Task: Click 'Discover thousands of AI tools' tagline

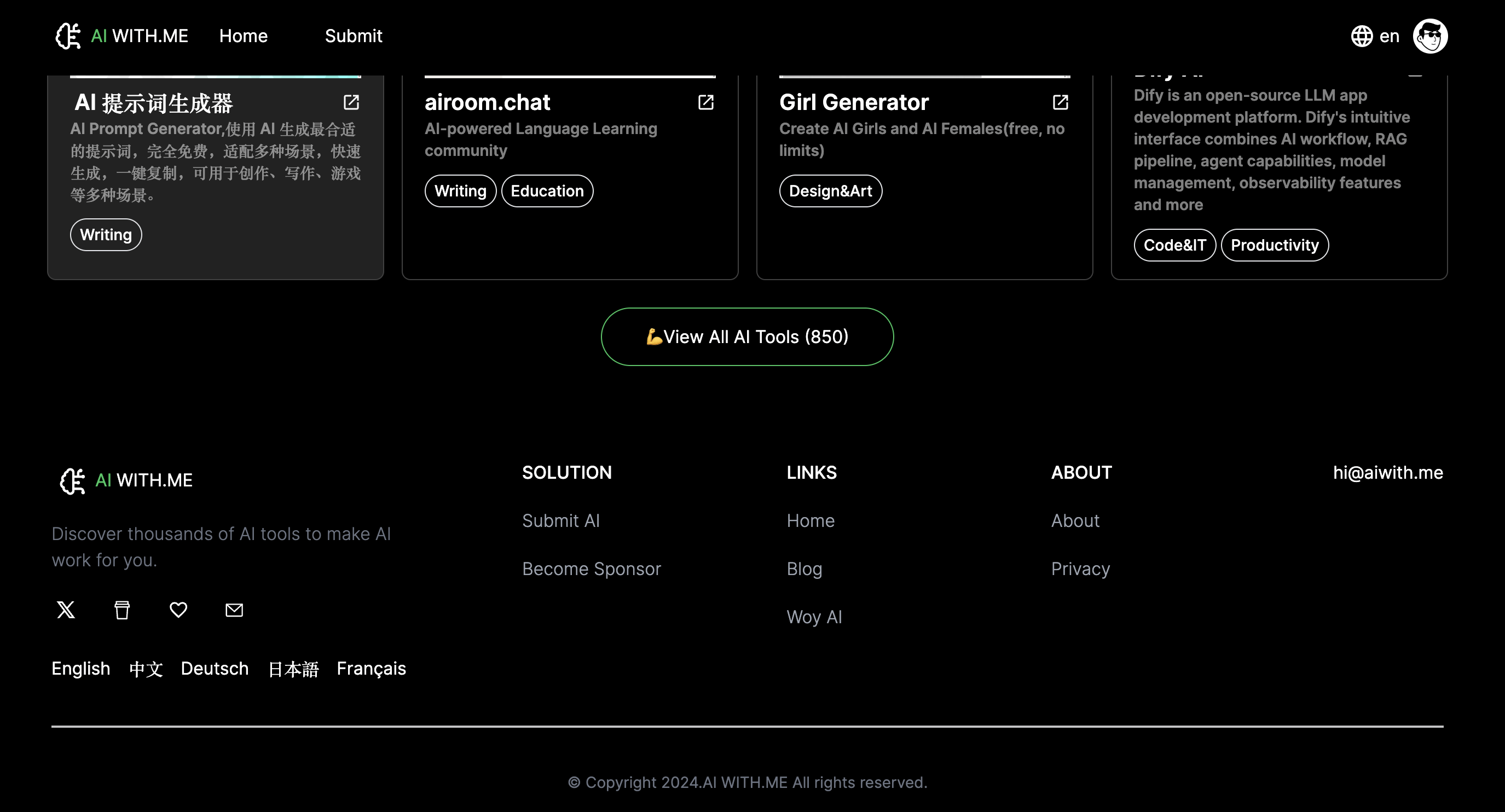Action: (x=221, y=547)
